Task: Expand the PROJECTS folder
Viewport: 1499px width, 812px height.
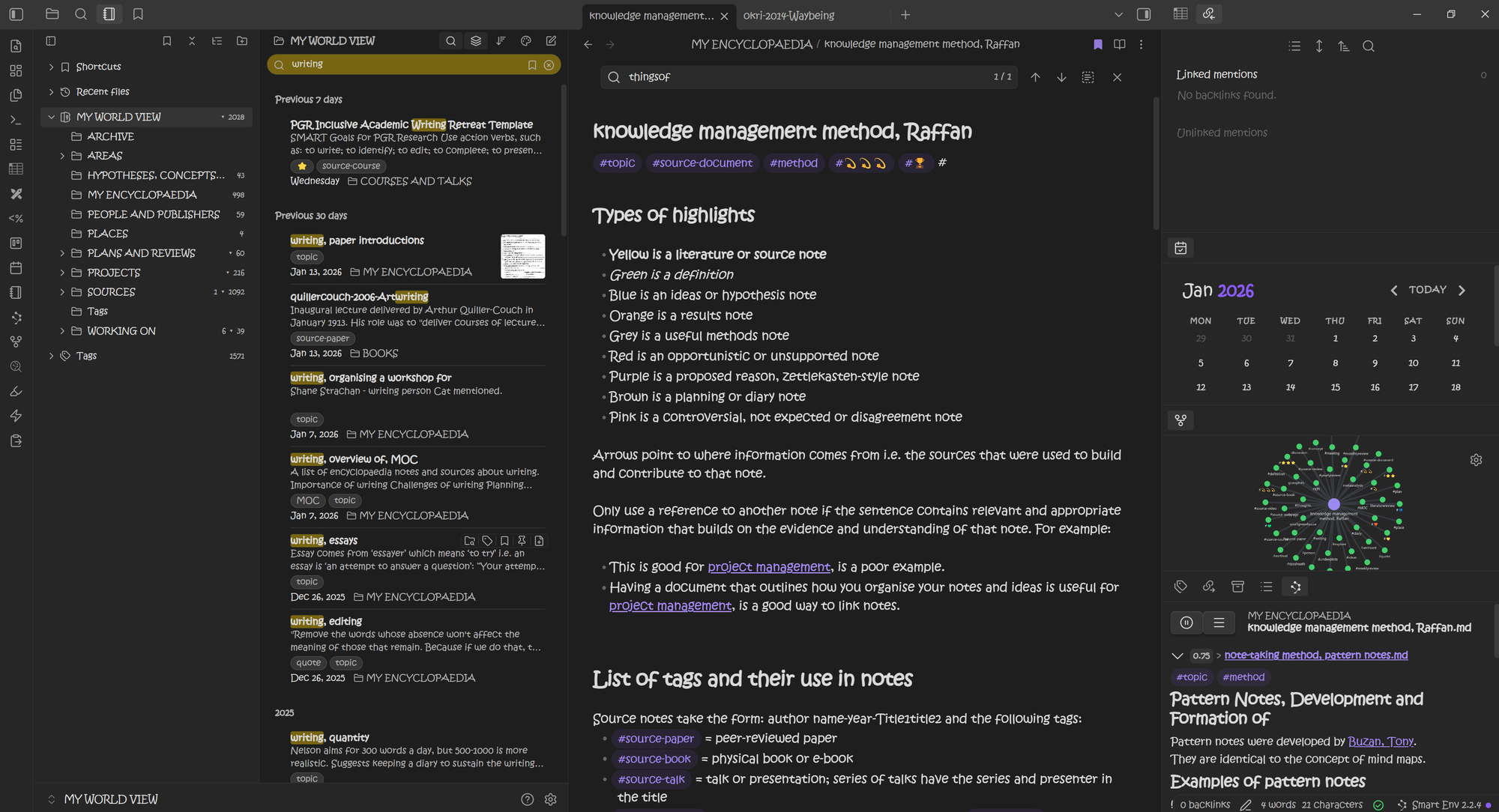Action: click(62, 273)
